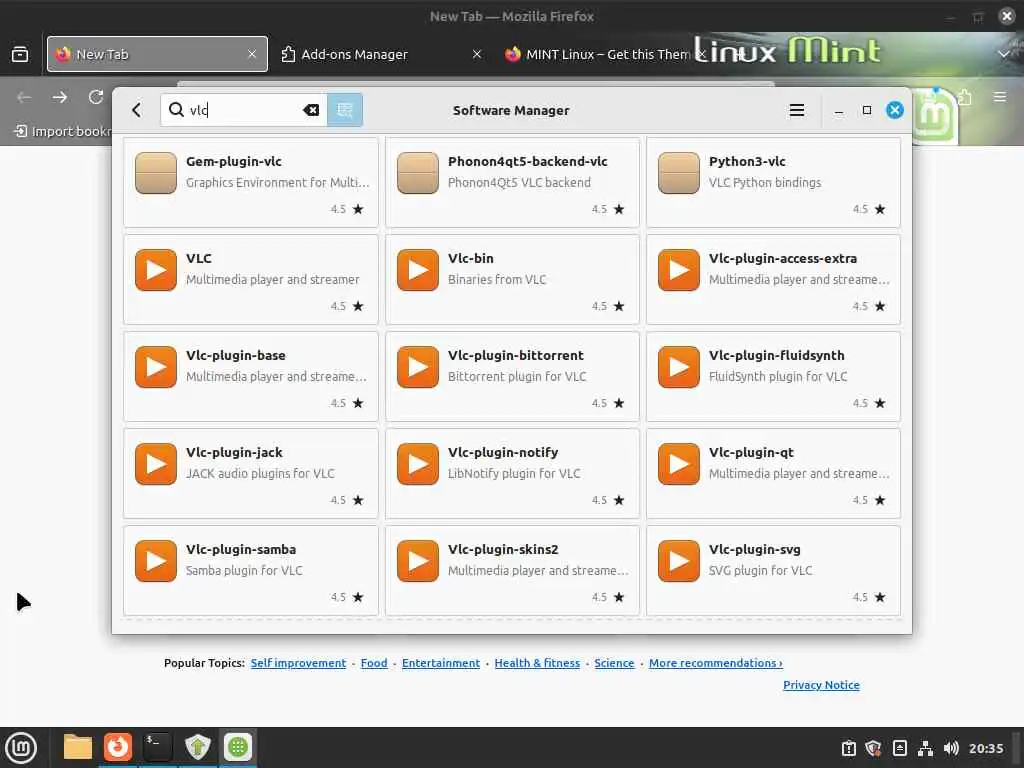Open Self improvement topic link
1024x768 pixels.
pyautogui.click(x=298, y=663)
